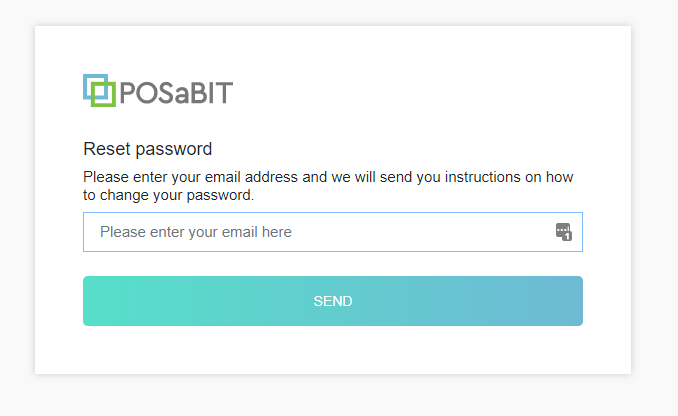Image resolution: width=678 pixels, height=416 pixels.
Task: Select the POSaBIT wordmark text
Action: click(x=176, y=93)
